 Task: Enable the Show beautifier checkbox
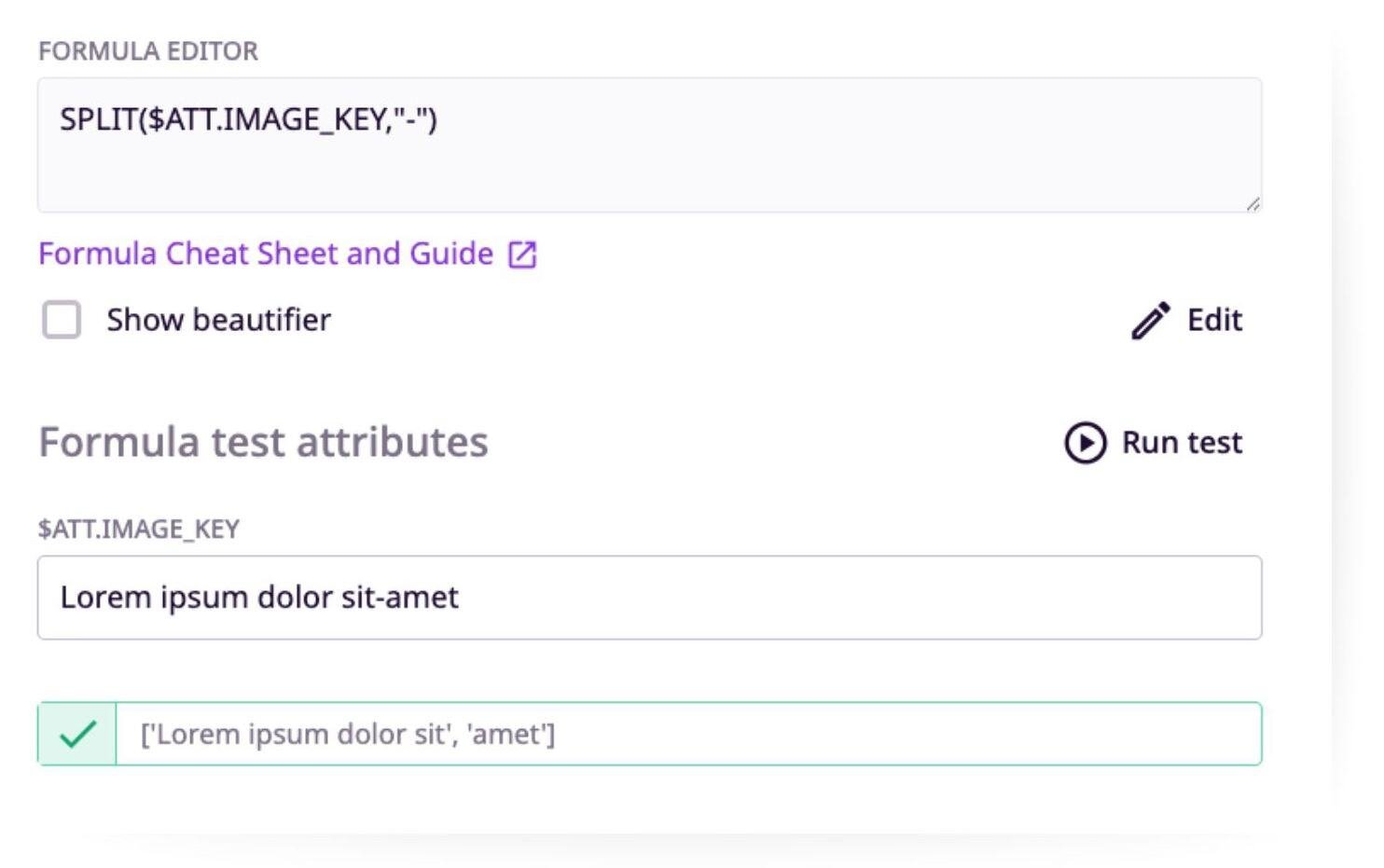pyautogui.click(x=62, y=320)
